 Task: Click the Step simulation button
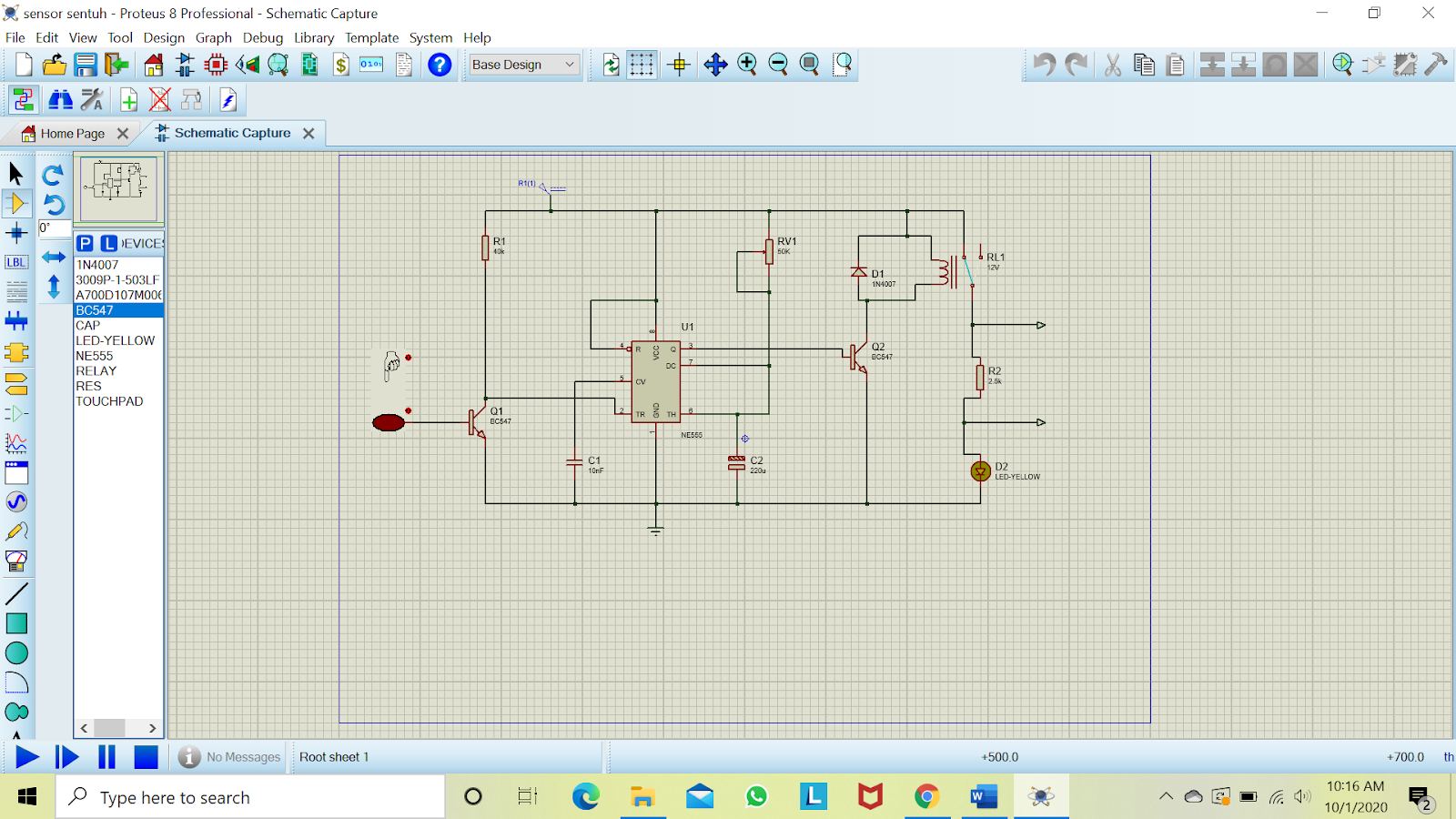pyautogui.click(x=66, y=757)
